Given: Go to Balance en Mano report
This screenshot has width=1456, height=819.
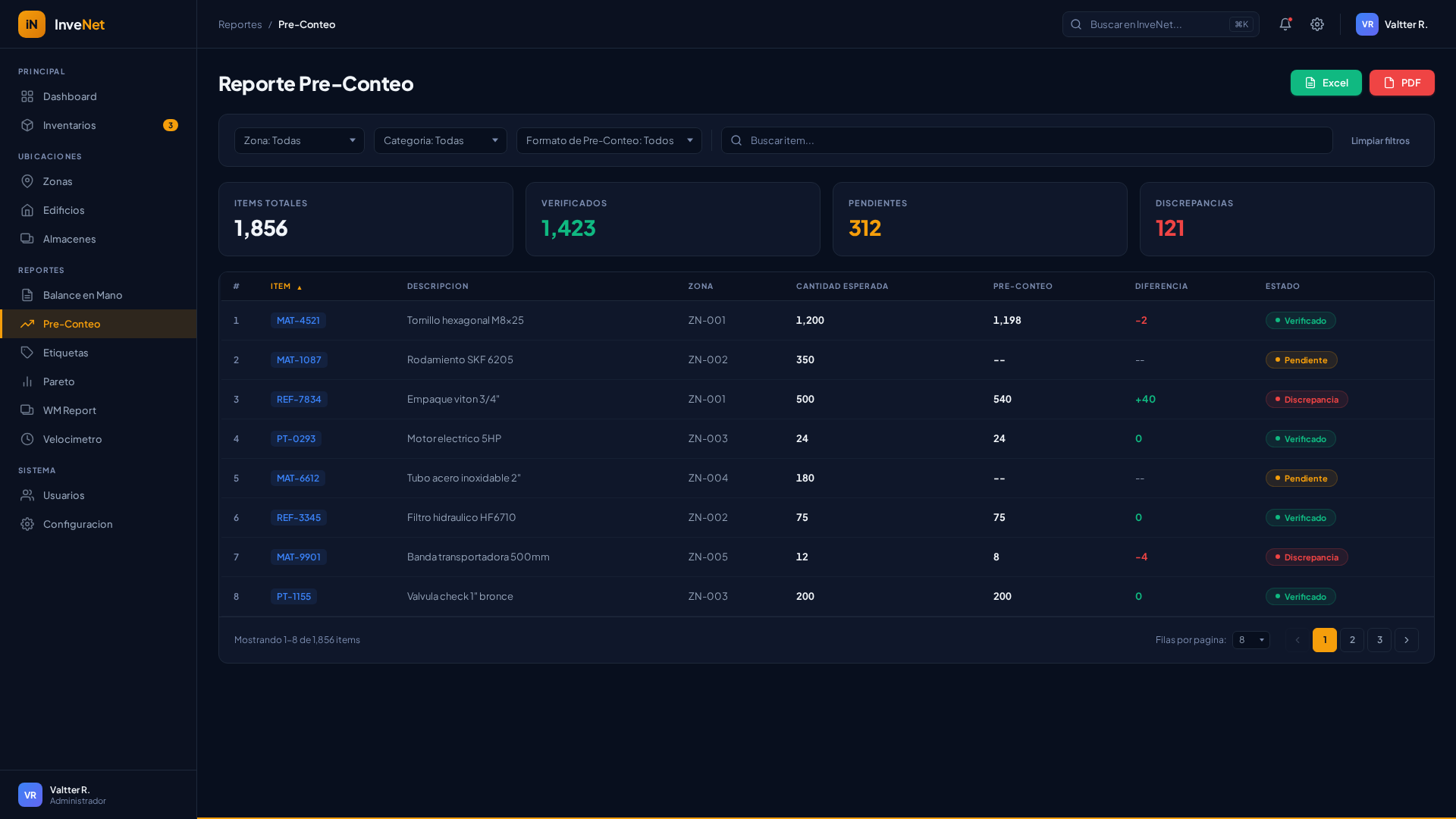Looking at the screenshot, I should [83, 295].
